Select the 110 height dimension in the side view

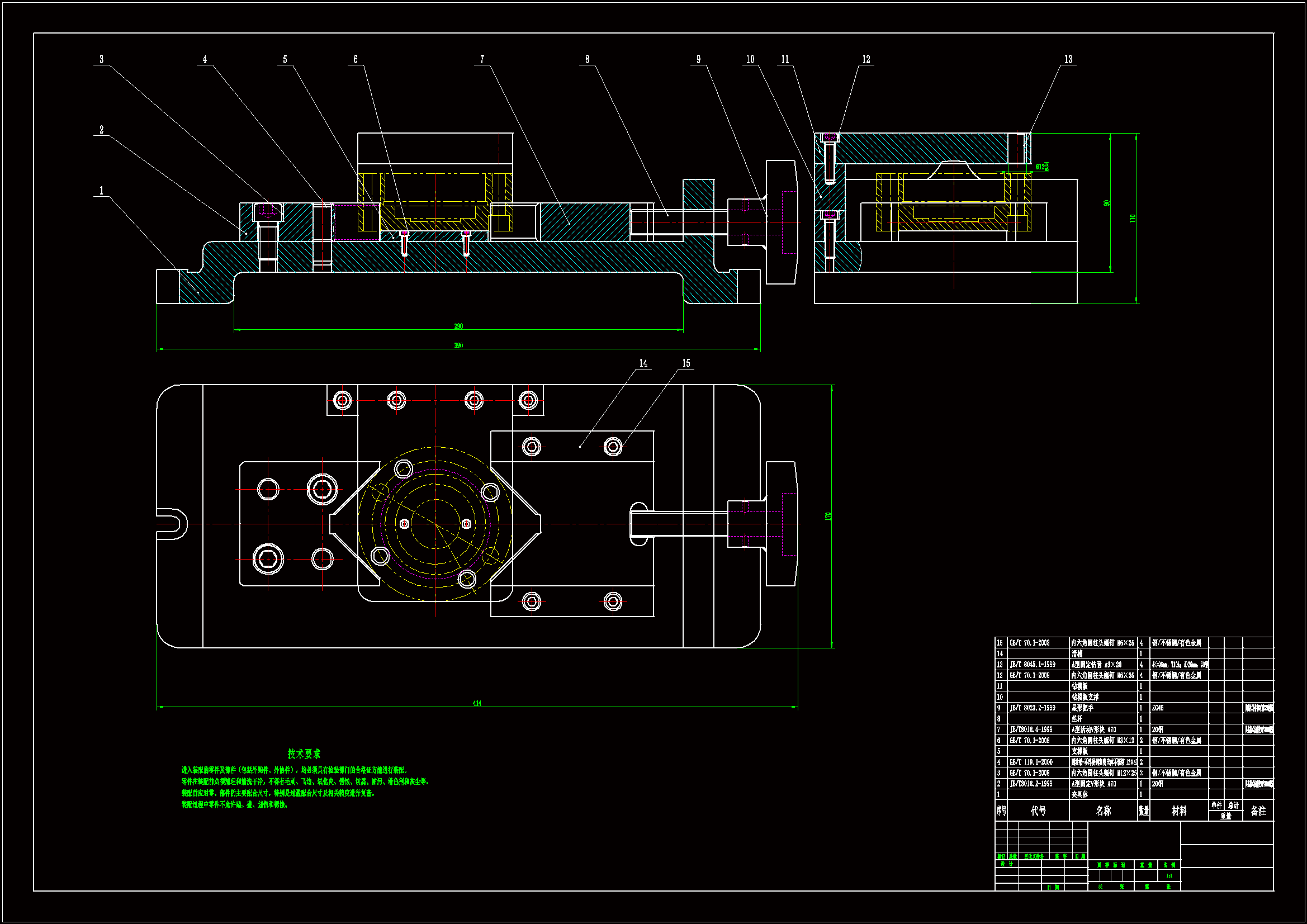pos(1133,218)
